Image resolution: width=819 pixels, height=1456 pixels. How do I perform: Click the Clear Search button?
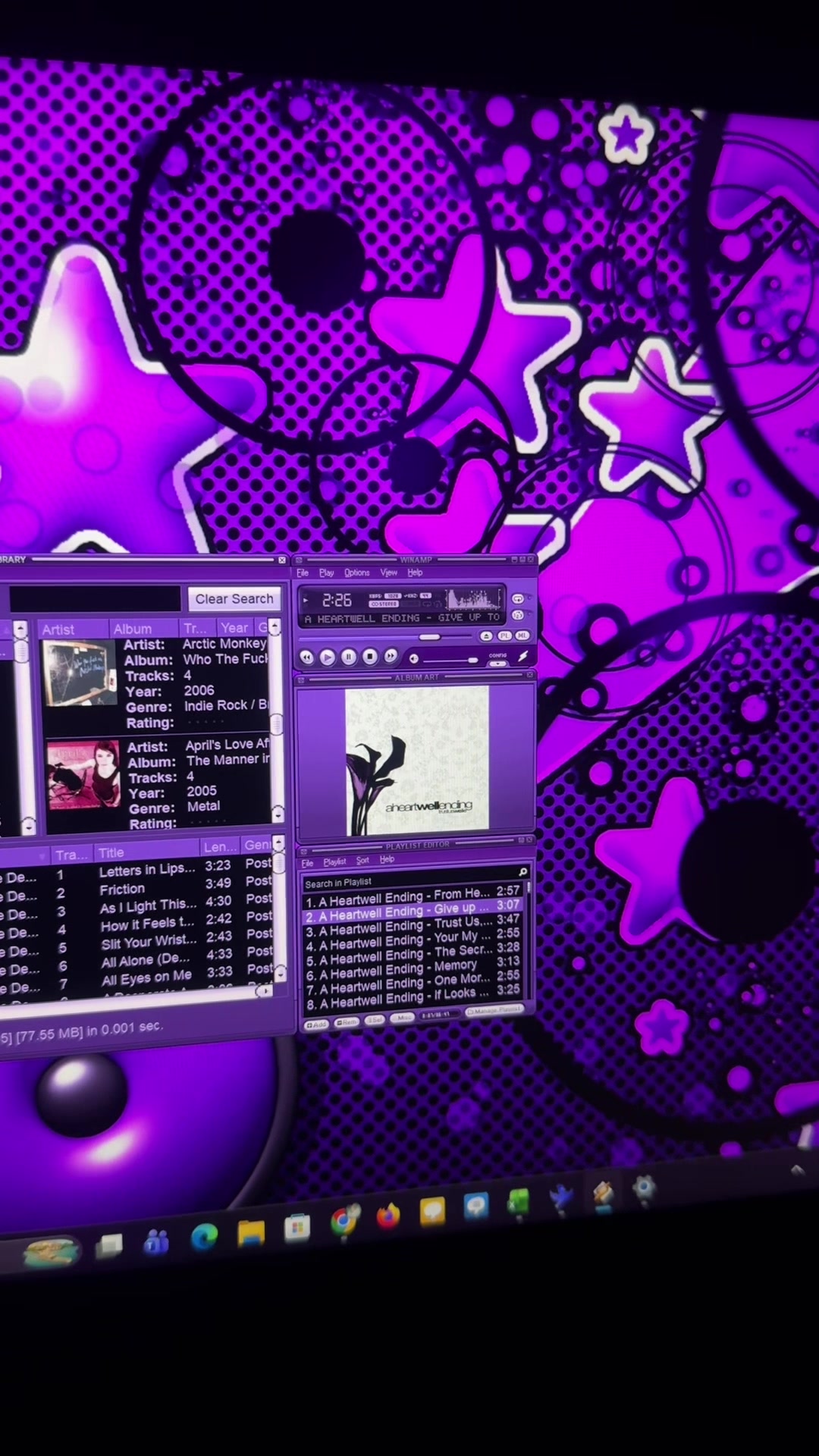click(234, 599)
